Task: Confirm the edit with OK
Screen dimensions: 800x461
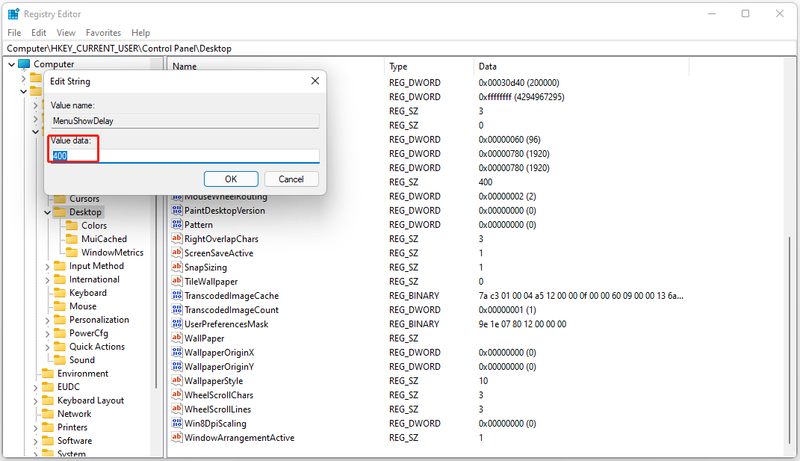Action: tap(231, 179)
